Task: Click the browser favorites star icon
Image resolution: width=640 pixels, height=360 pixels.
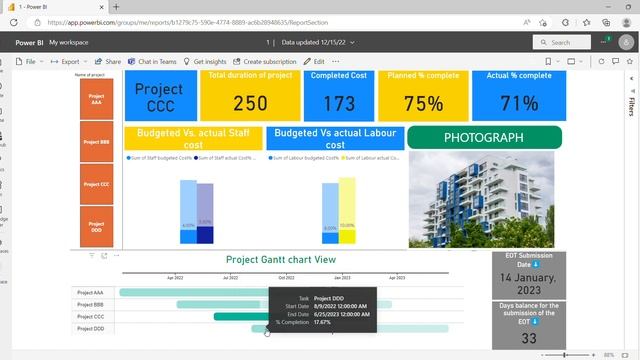Action: pyautogui.click(x=587, y=22)
